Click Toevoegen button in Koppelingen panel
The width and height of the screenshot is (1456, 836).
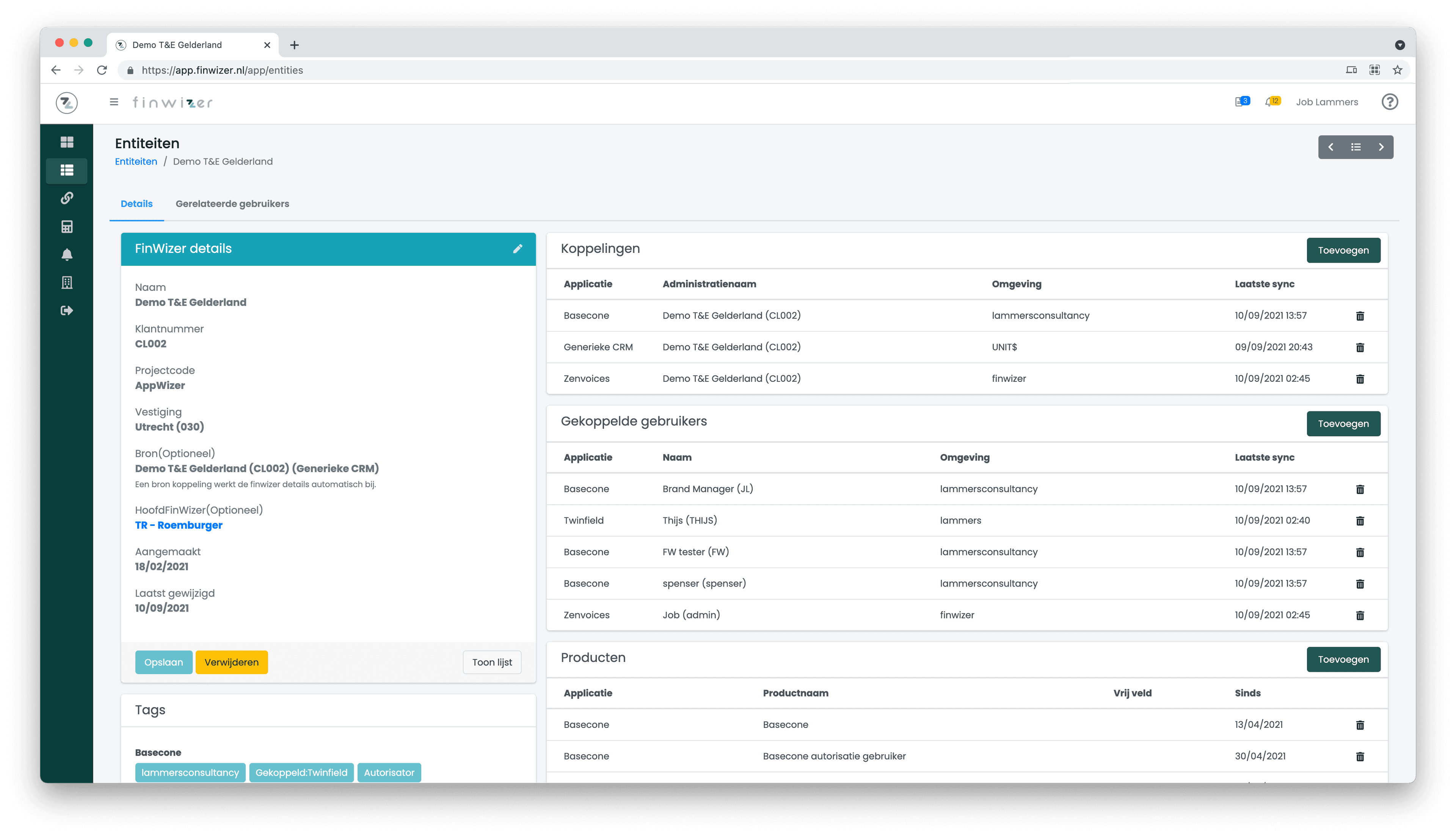point(1343,250)
